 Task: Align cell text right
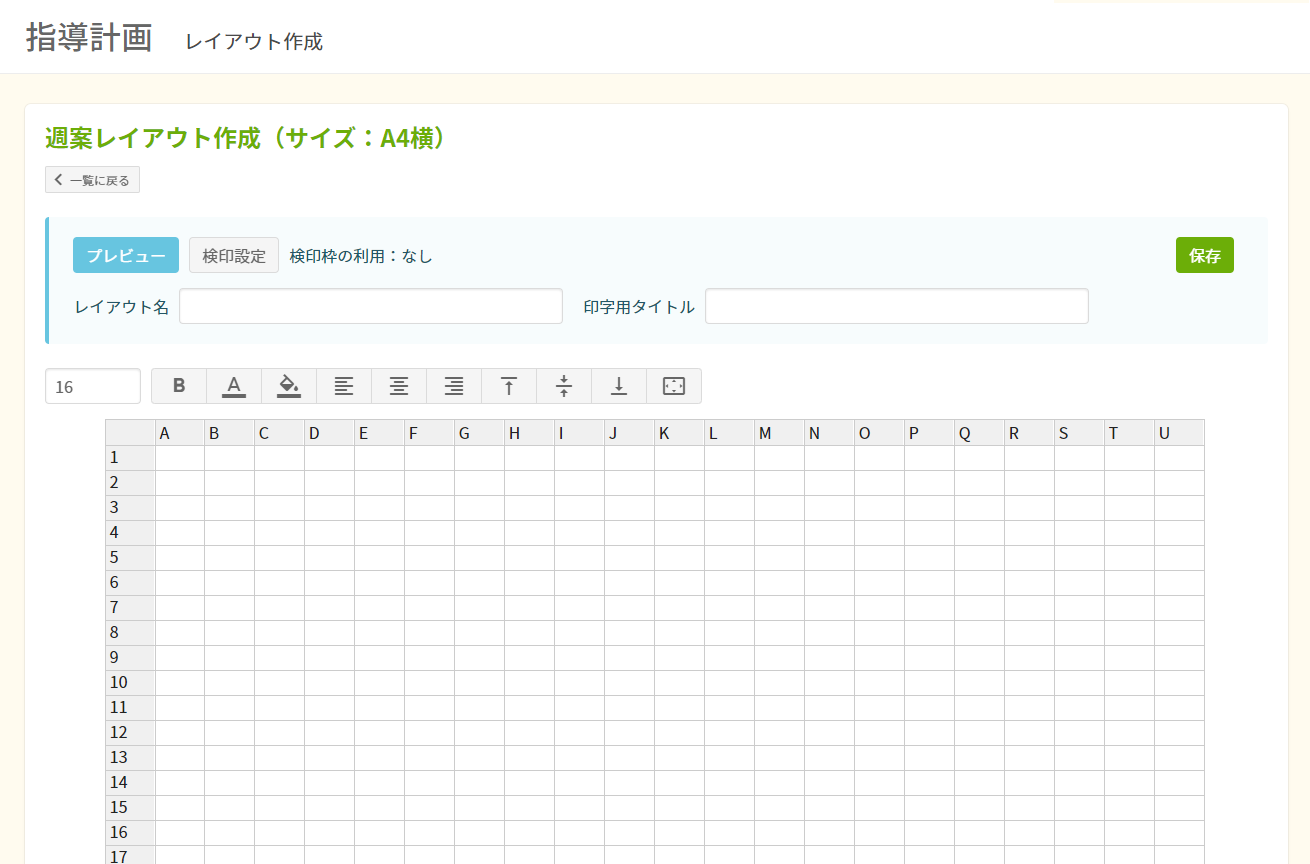pos(454,386)
